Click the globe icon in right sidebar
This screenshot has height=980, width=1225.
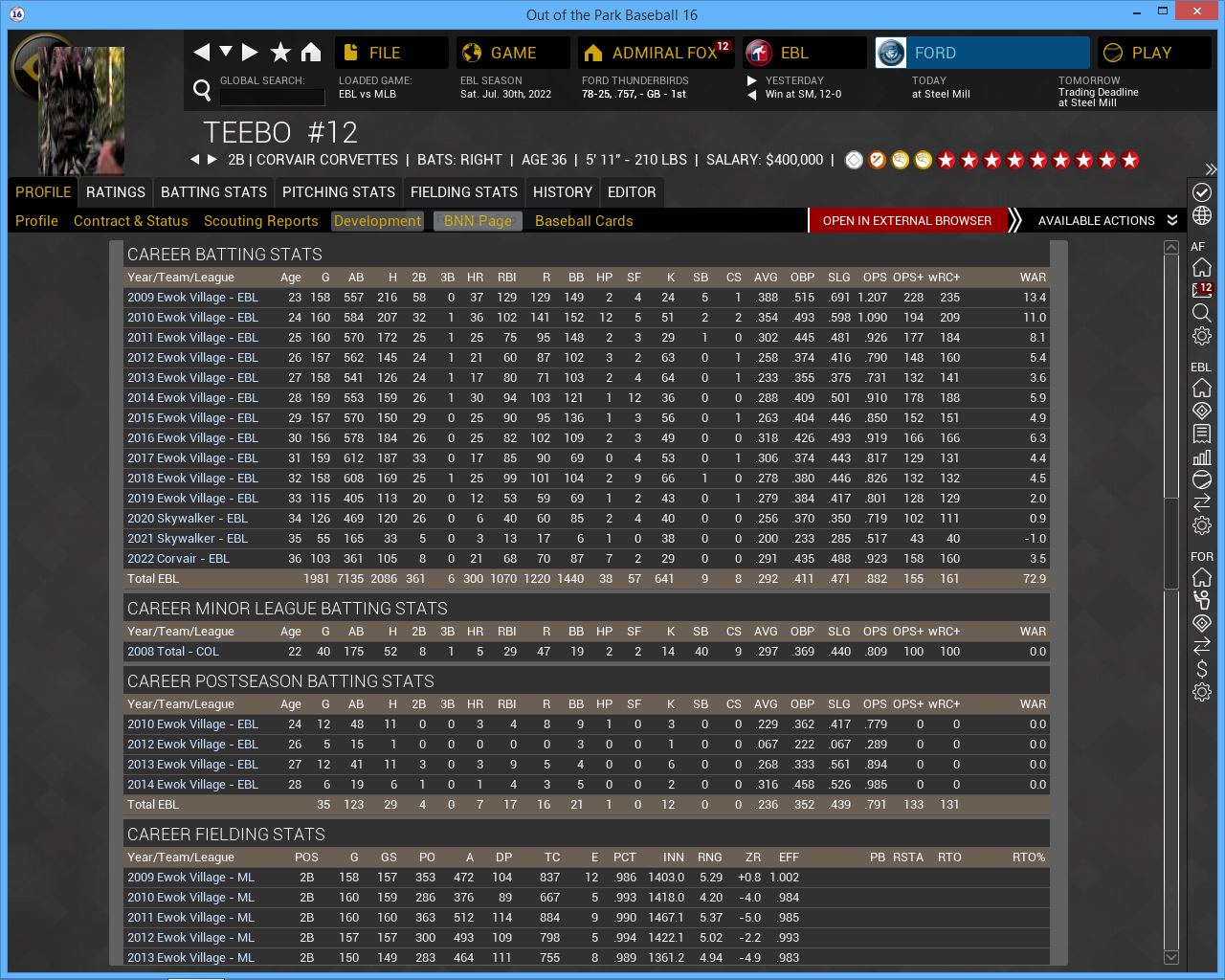[x=1202, y=216]
